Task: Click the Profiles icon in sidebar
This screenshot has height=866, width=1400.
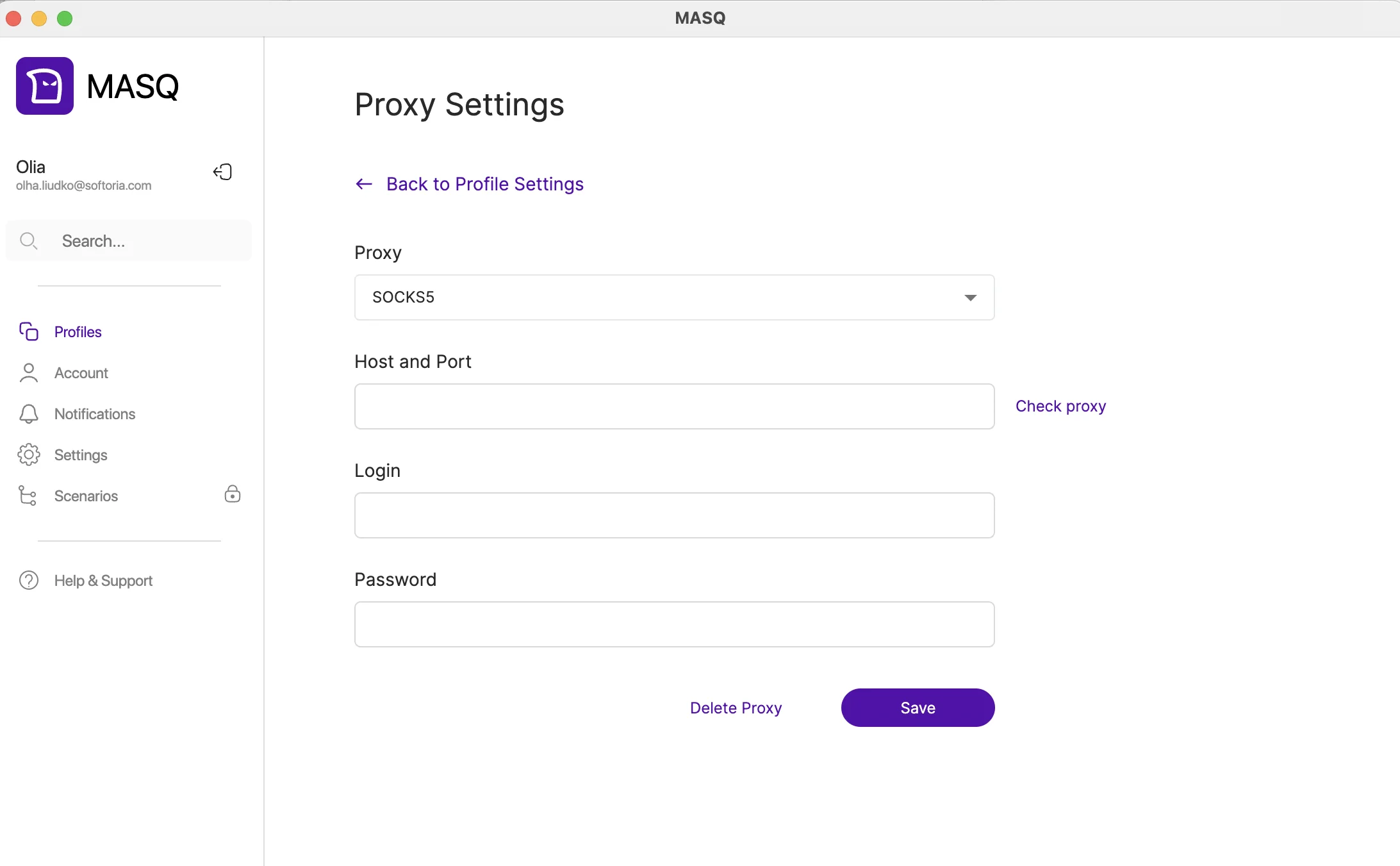Action: (29, 331)
